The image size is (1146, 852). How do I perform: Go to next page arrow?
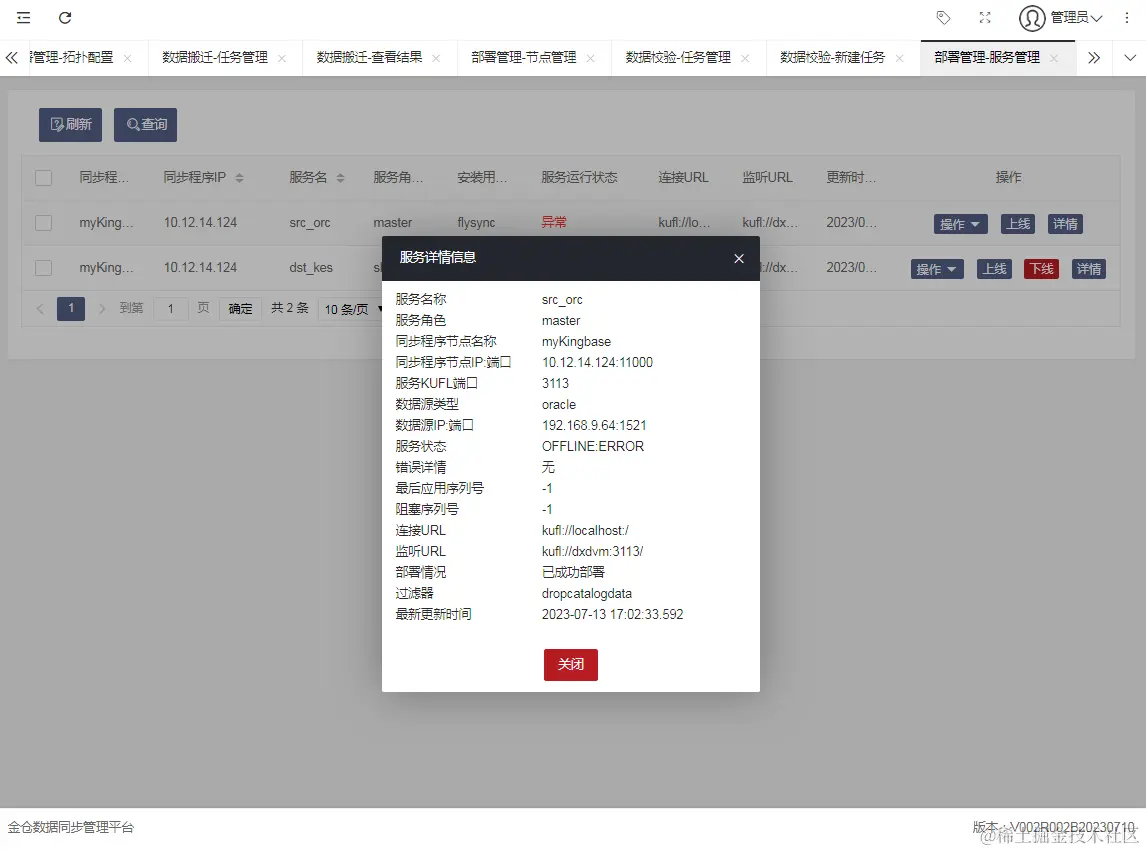102,309
